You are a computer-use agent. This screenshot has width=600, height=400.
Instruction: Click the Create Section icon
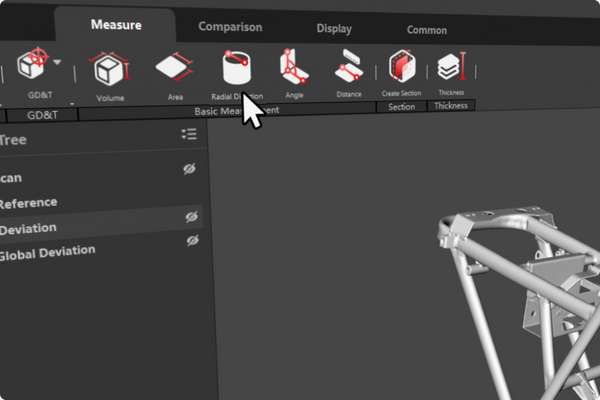click(x=401, y=70)
